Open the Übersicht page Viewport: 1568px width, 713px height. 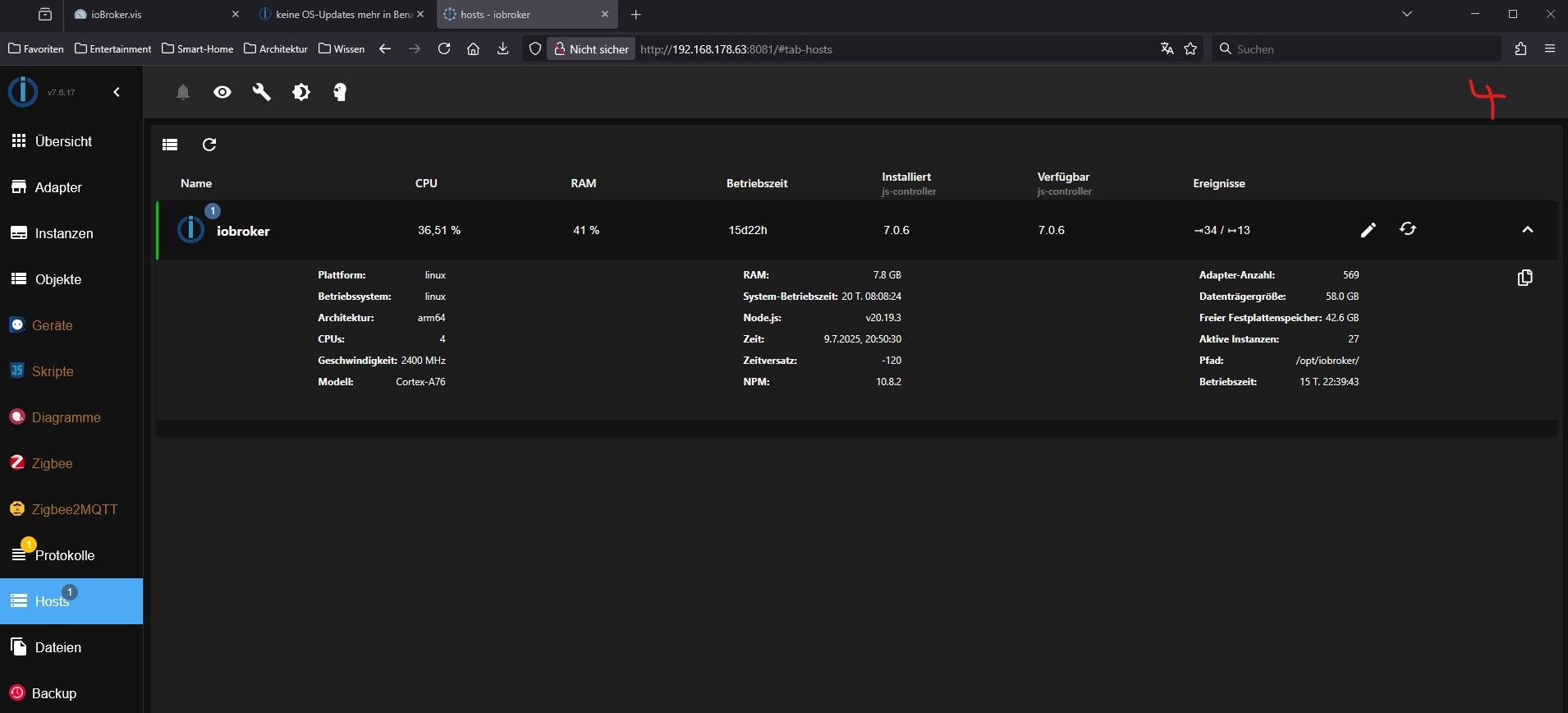point(71,141)
